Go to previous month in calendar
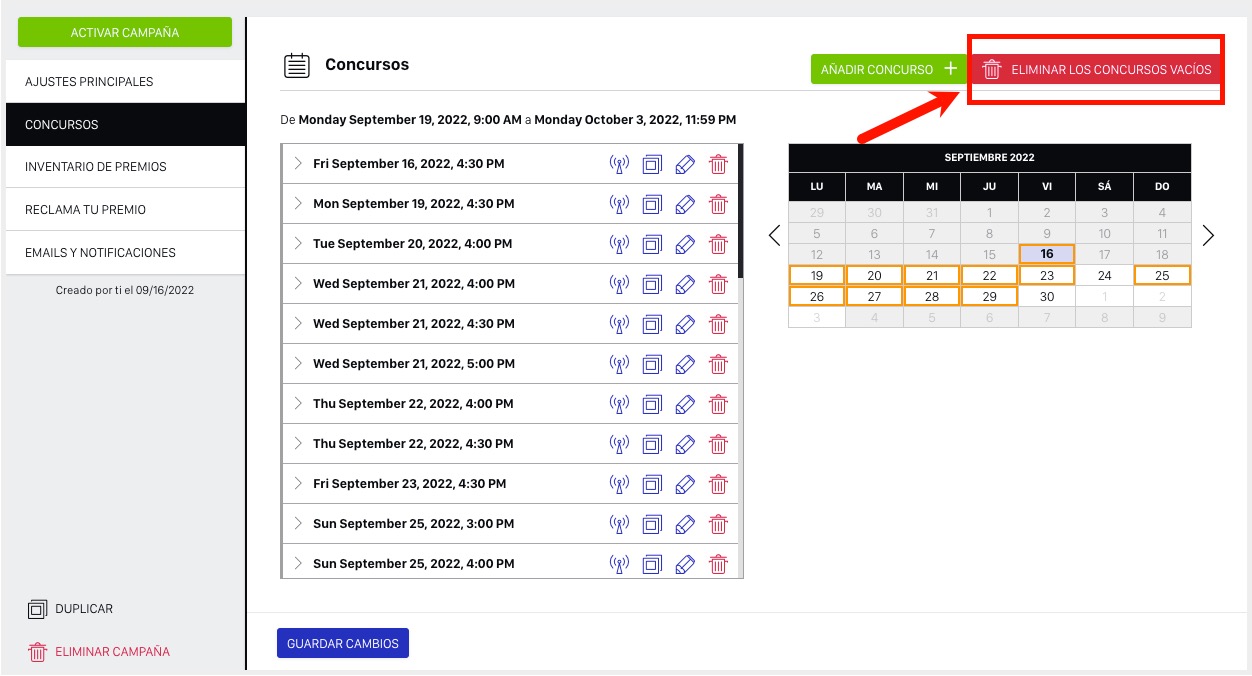Screen dimensions: 1252x676 (x=774, y=236)
